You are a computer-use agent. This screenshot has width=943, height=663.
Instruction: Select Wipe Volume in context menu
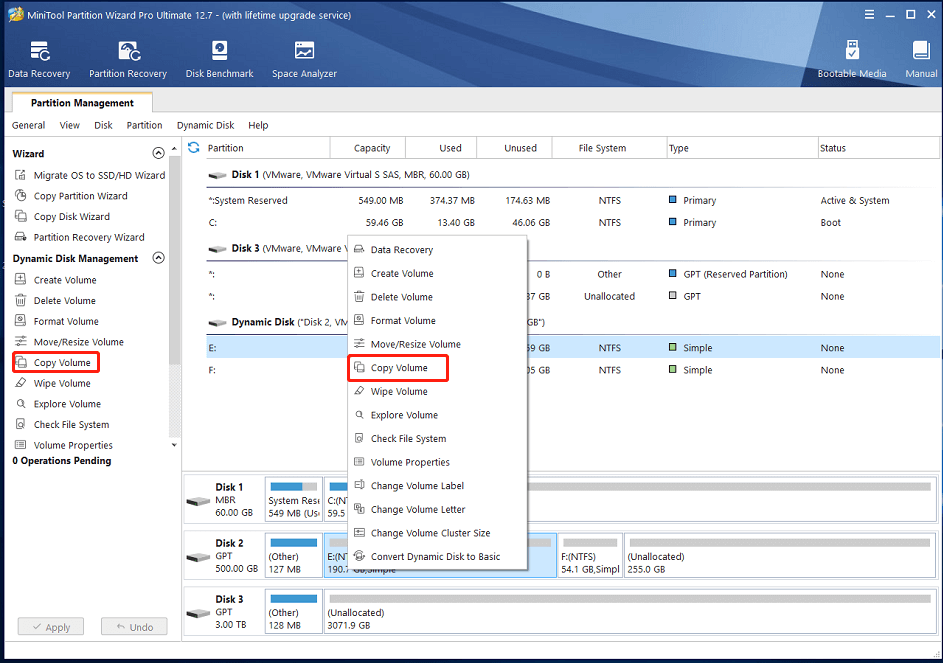click(437, 391)
